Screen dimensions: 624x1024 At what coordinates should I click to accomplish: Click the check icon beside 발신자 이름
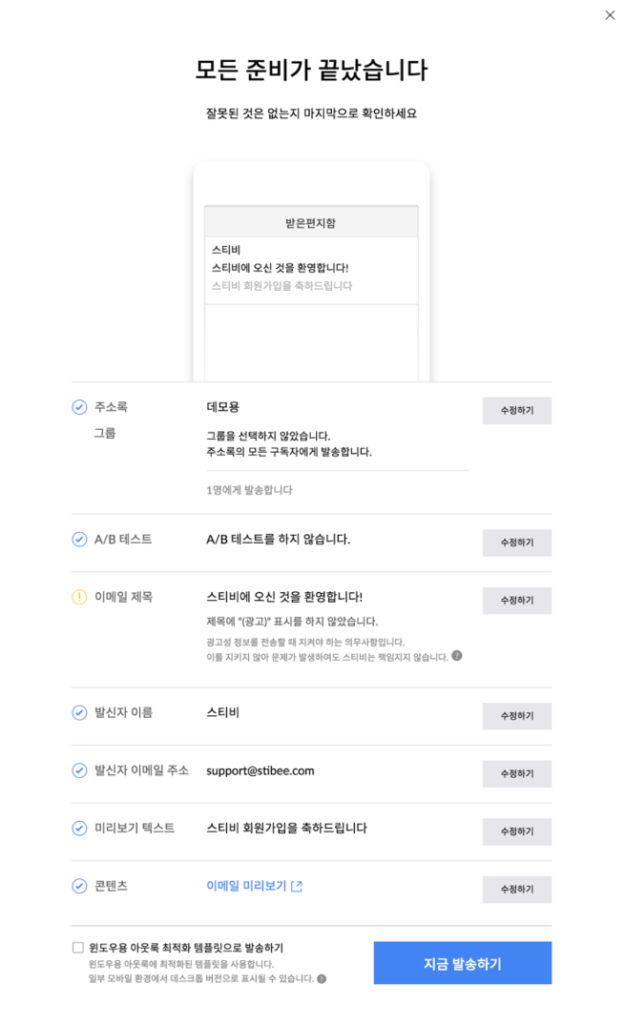click(80, 713)
